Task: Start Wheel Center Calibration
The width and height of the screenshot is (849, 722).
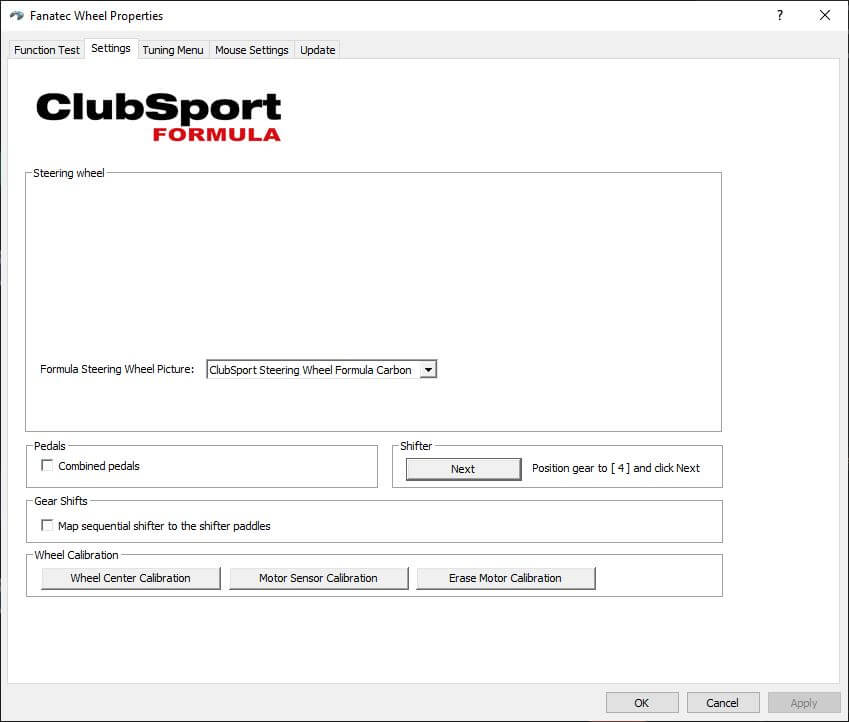Action: pyautogui.click(x=130, y=578)
